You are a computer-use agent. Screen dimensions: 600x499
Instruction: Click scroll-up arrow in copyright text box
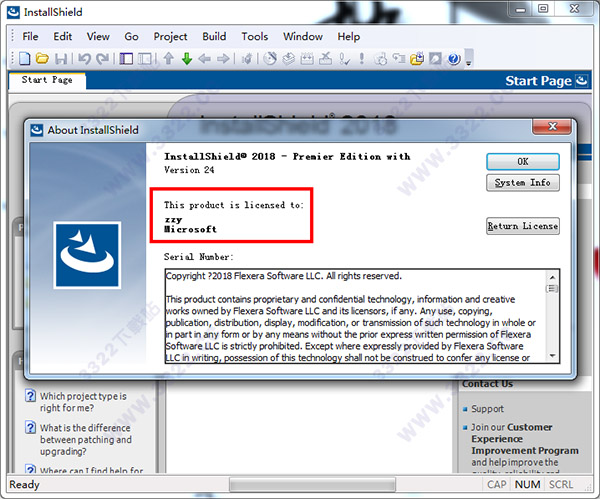coord(552,277)
